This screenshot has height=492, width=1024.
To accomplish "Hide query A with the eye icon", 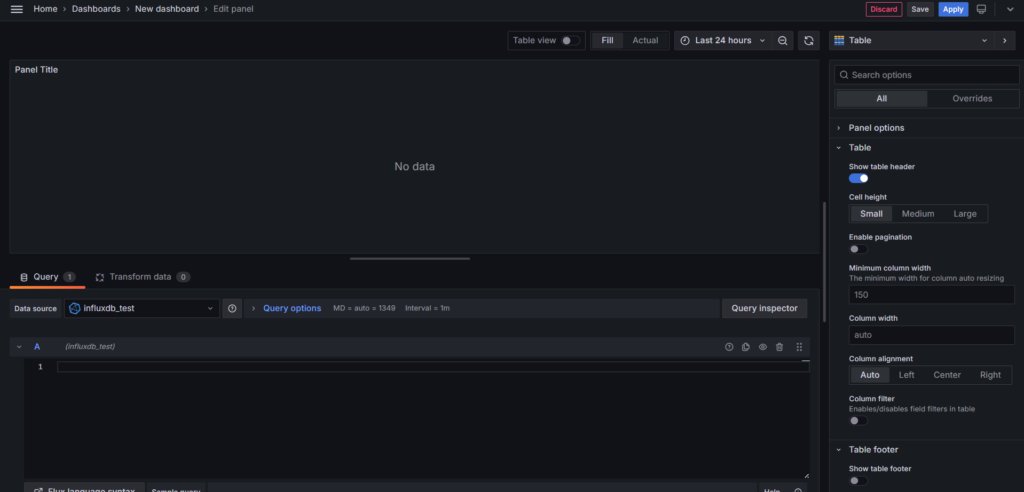I will click(762, 347).
